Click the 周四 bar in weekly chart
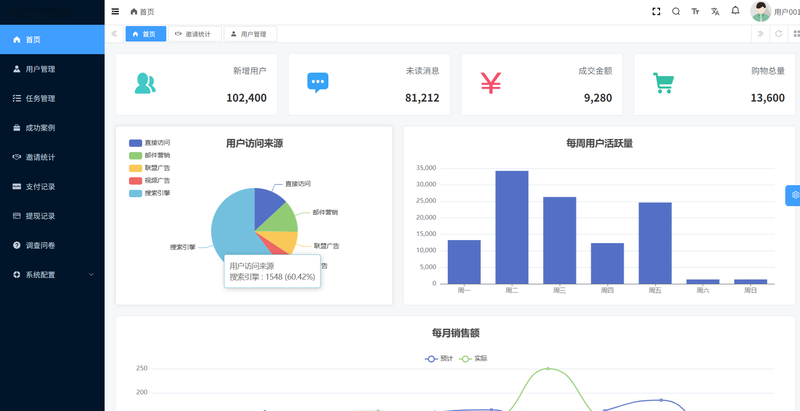The width and height of the screenshot is (800, 411). point(607,263)
